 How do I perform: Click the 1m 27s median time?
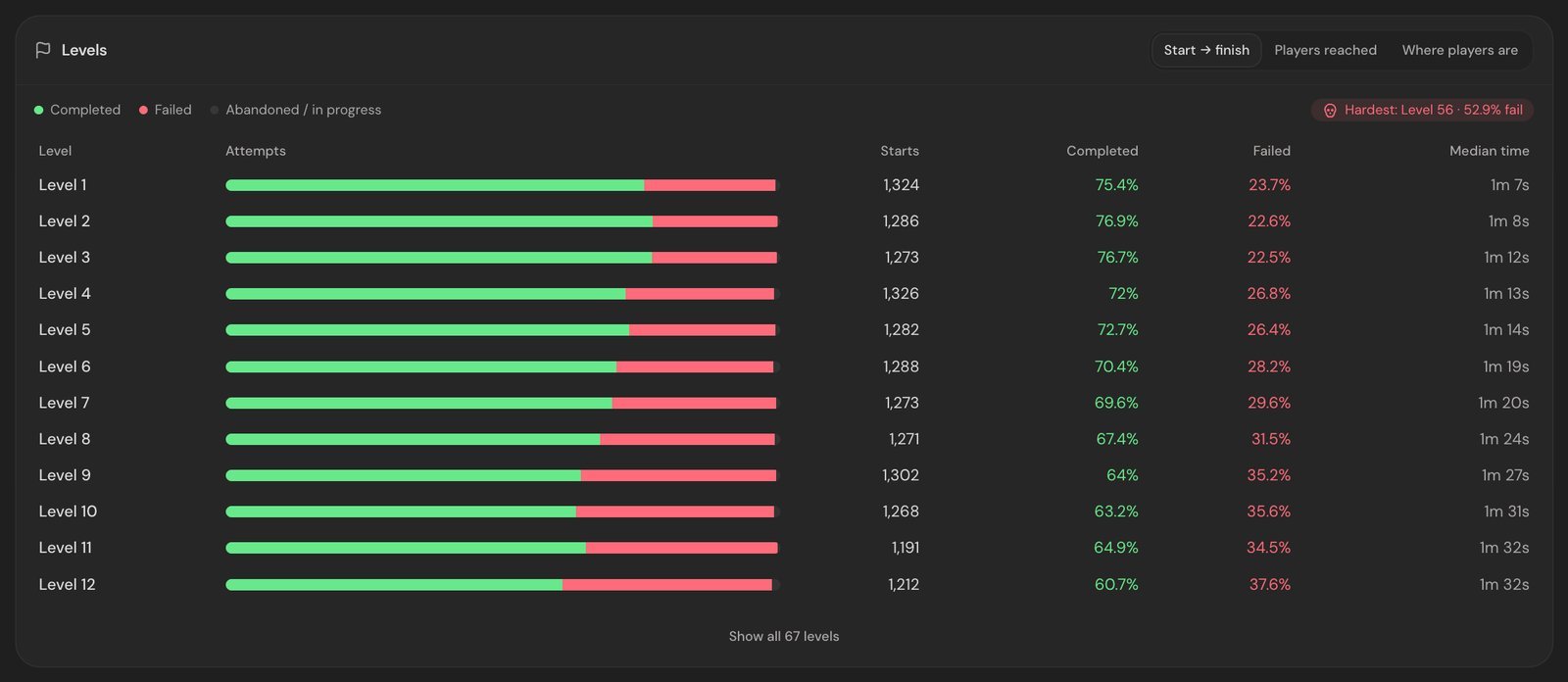[1505, 475]
